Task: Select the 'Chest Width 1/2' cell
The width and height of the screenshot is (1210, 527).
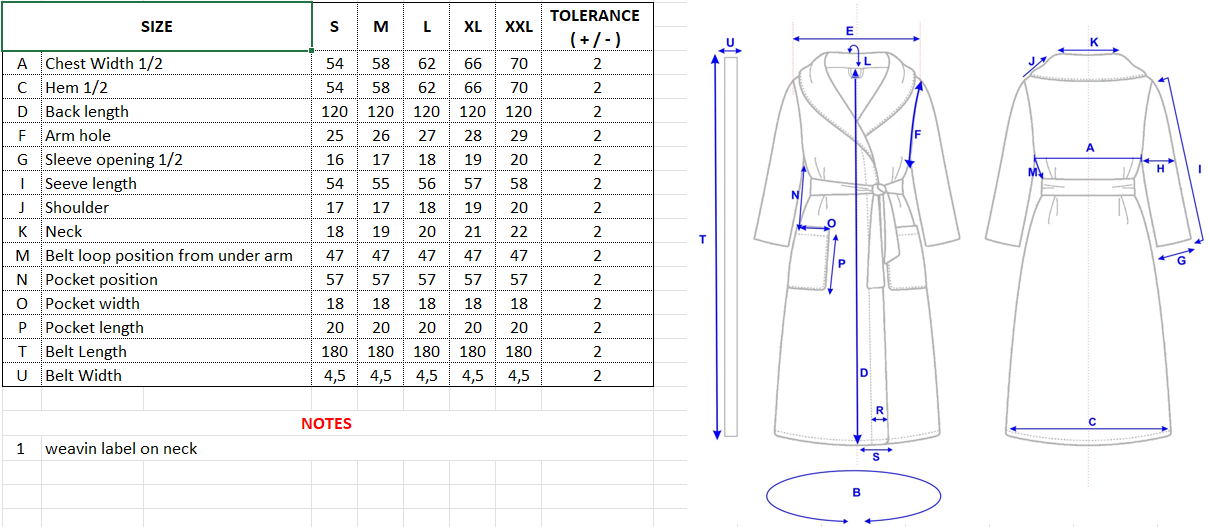Action: click(x=177, y=63)
